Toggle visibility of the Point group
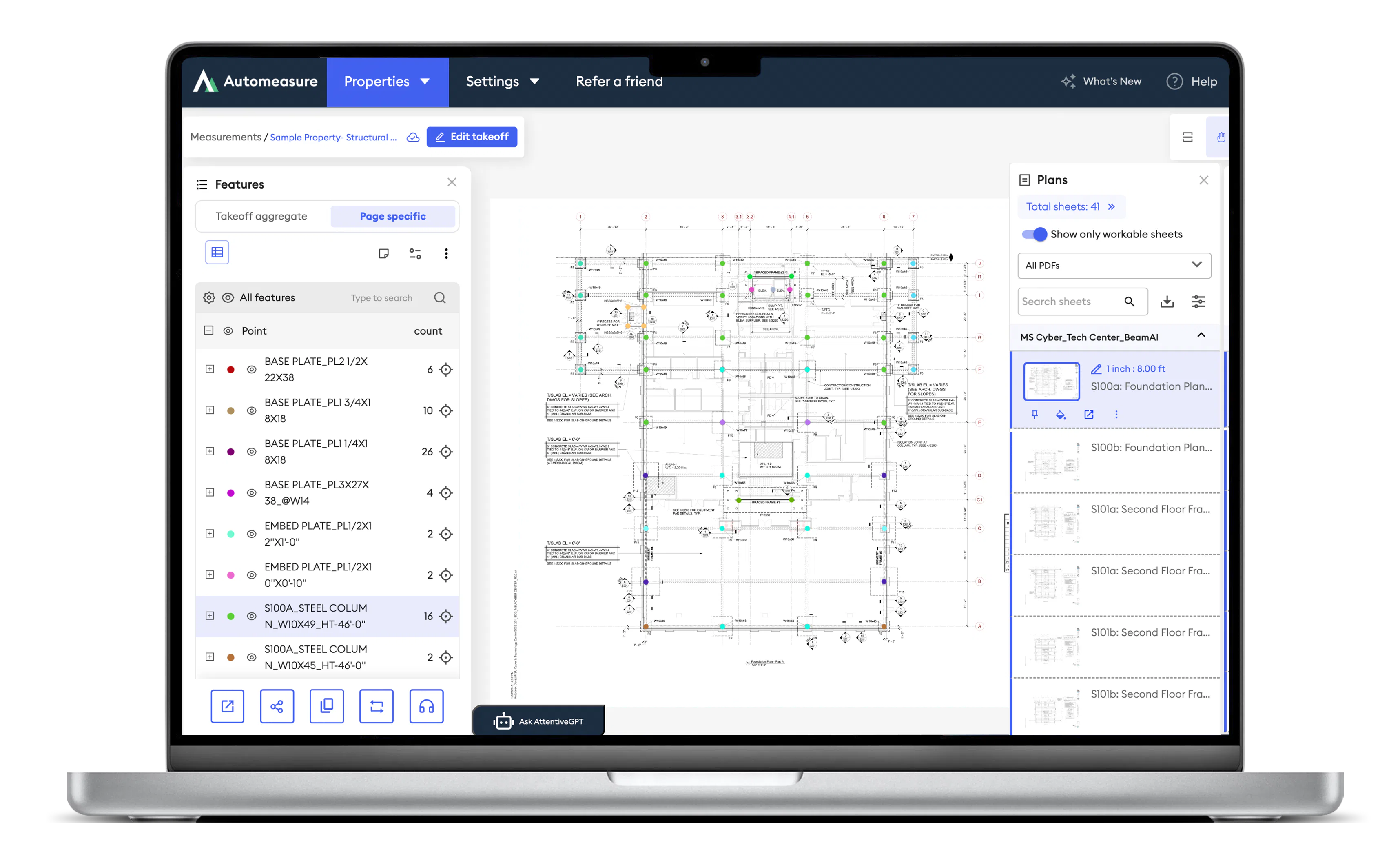1400x865 pixels. [228, 330]
